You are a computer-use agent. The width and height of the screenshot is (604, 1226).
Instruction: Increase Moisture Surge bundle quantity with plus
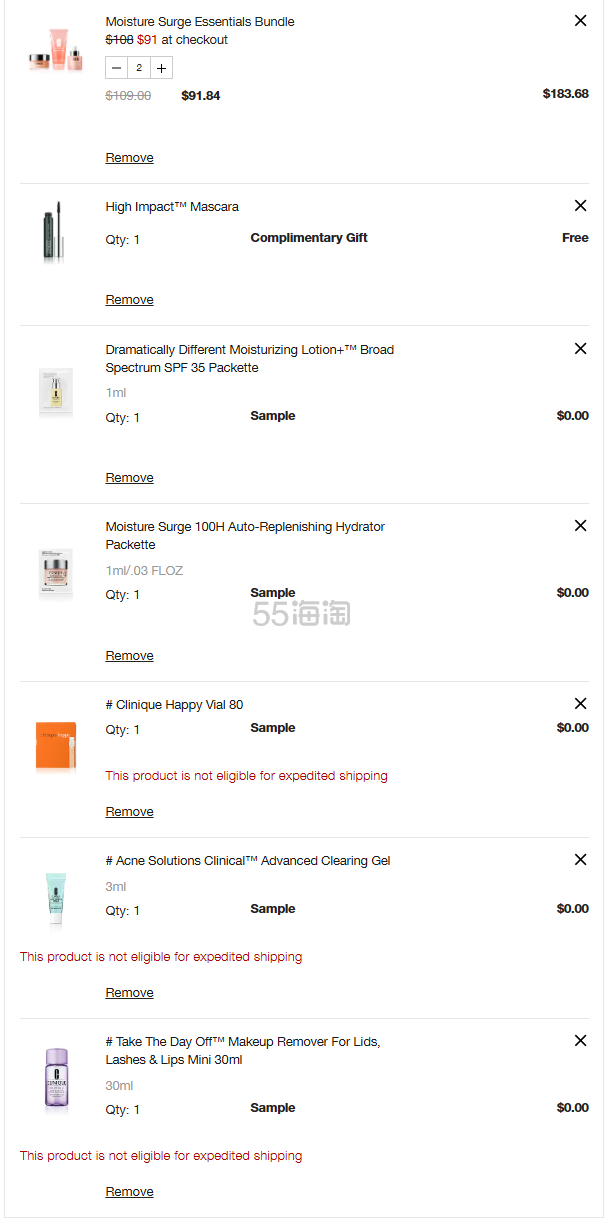161,68
